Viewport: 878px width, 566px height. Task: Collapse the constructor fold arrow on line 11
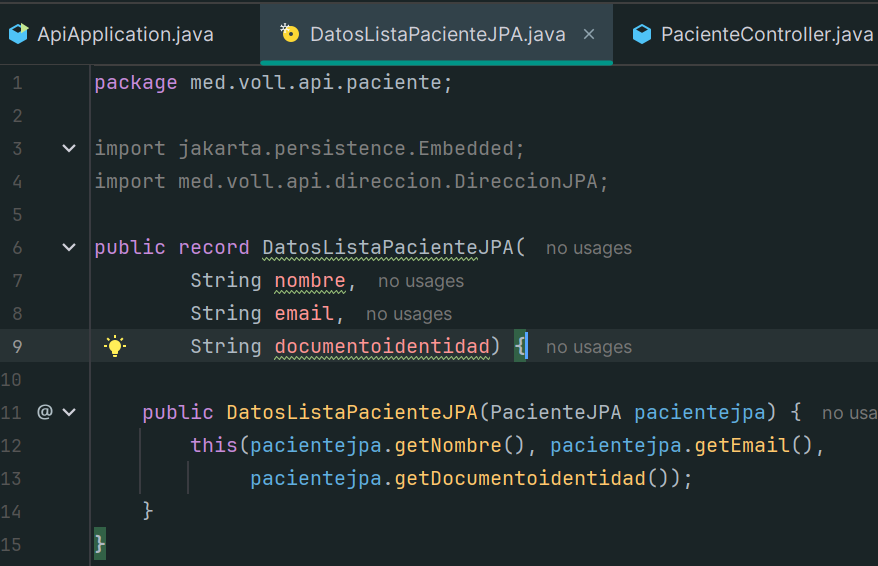(69, 413)
